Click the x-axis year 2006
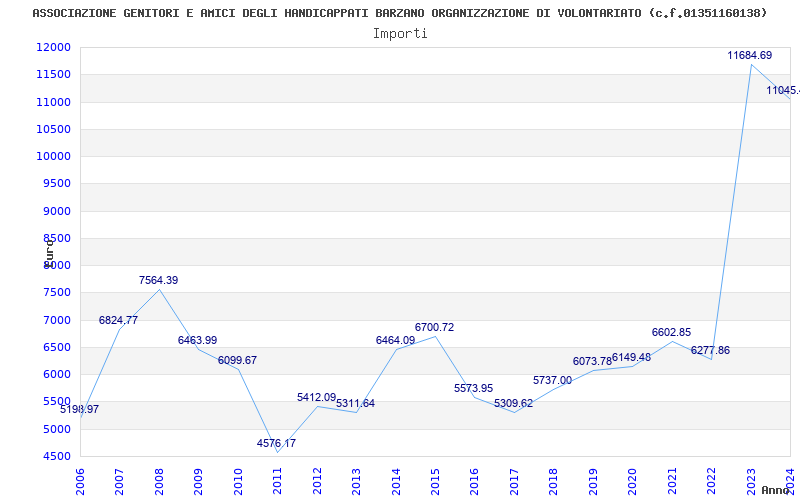This screenshot has height=500, width=800. [80, 481]
